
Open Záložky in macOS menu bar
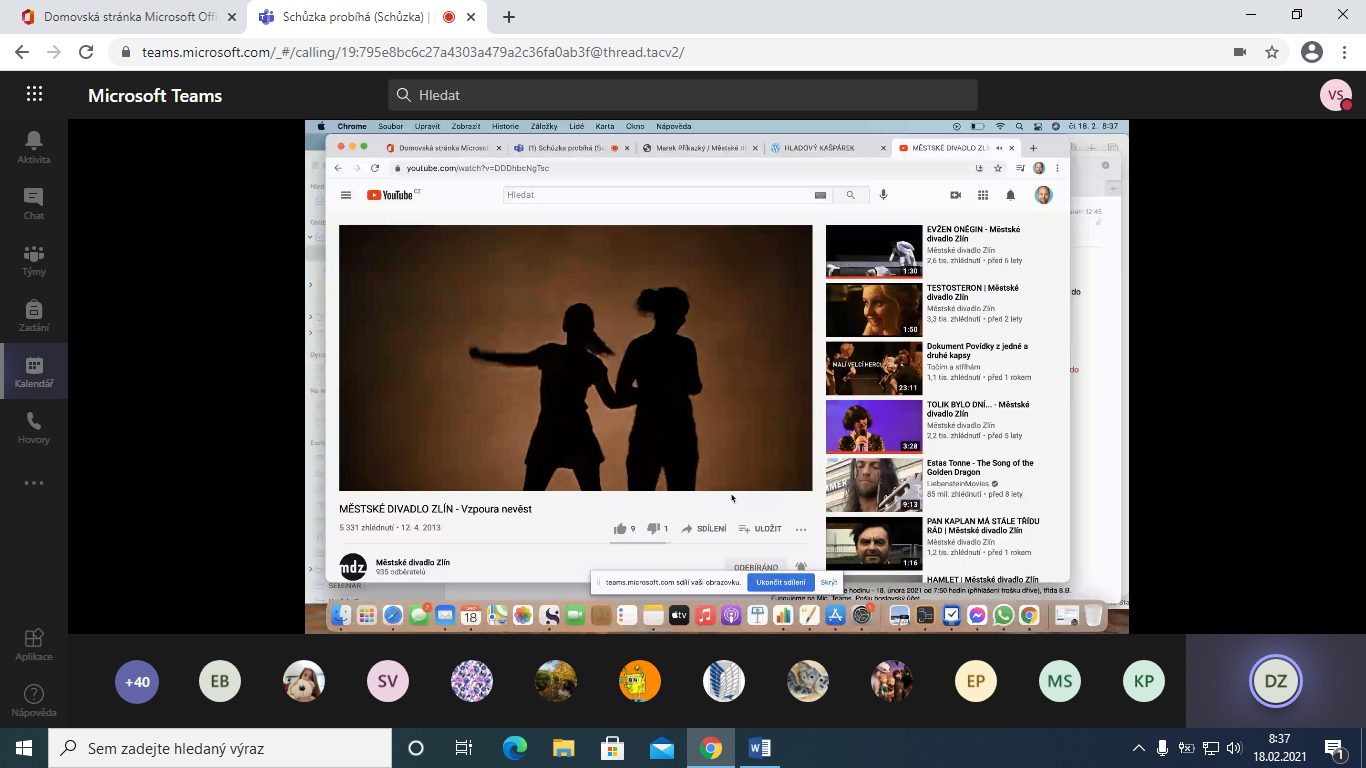[x=544, y=126]
